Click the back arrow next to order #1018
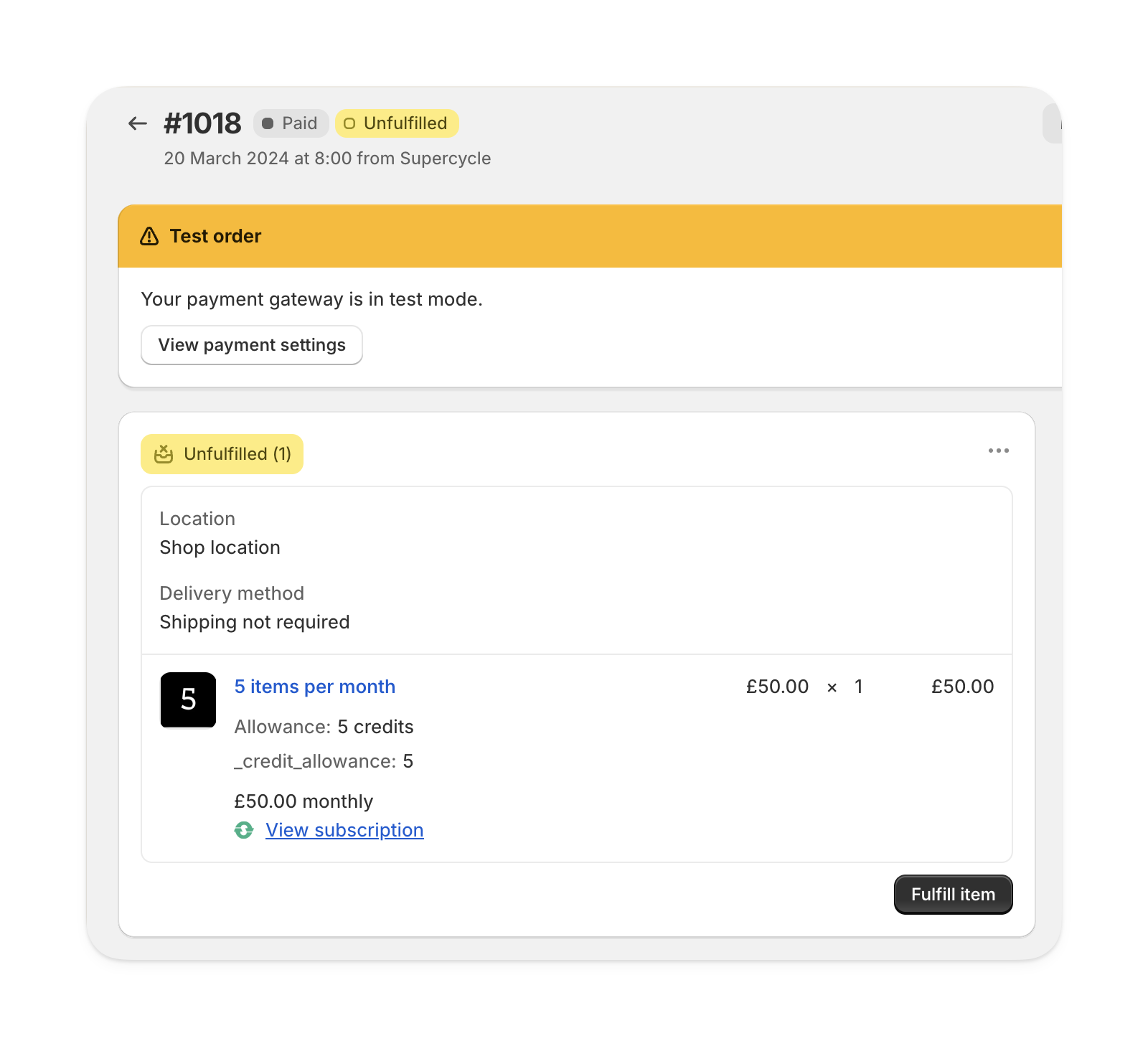1148x1046 pixels. tap(137, 123)
